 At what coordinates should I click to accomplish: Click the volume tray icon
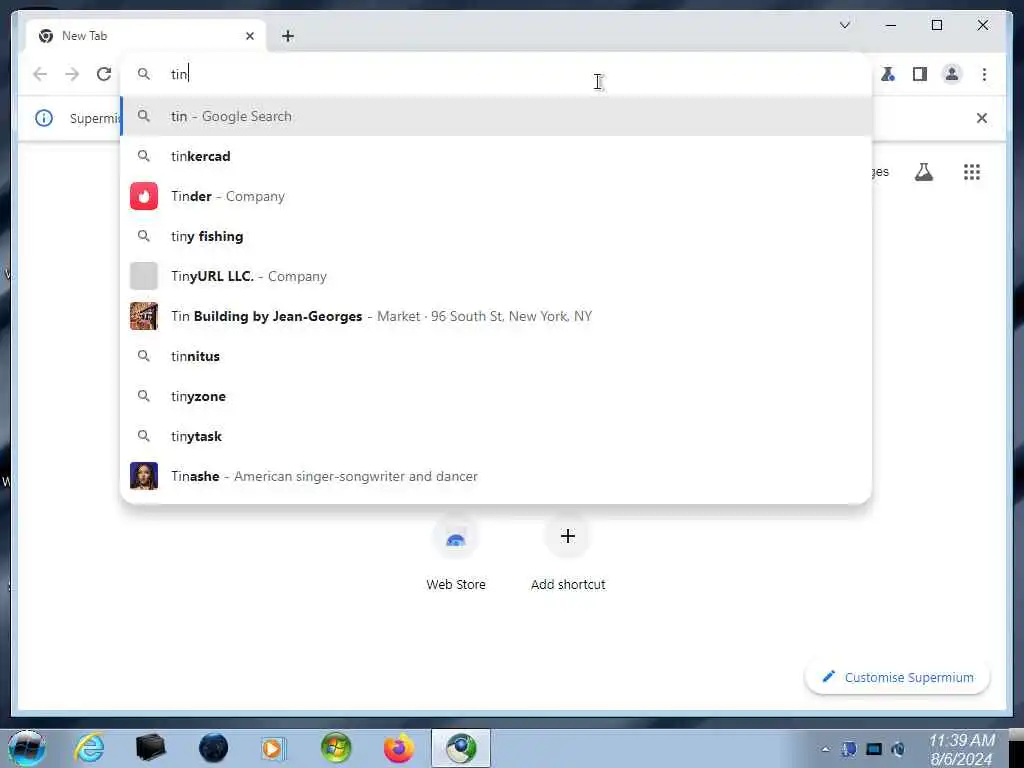(898, 749)
